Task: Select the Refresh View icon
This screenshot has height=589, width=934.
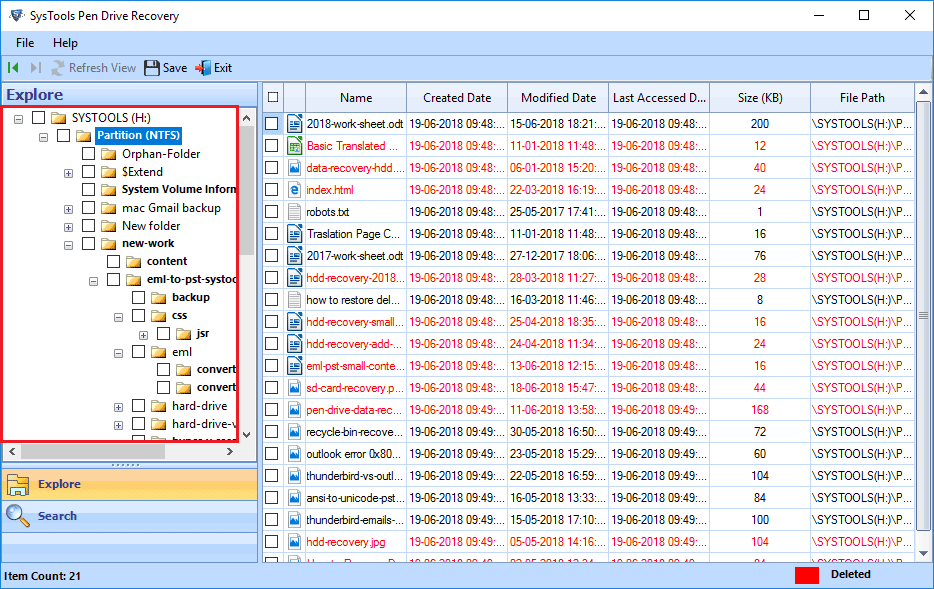Action: [x=57, y=68]
